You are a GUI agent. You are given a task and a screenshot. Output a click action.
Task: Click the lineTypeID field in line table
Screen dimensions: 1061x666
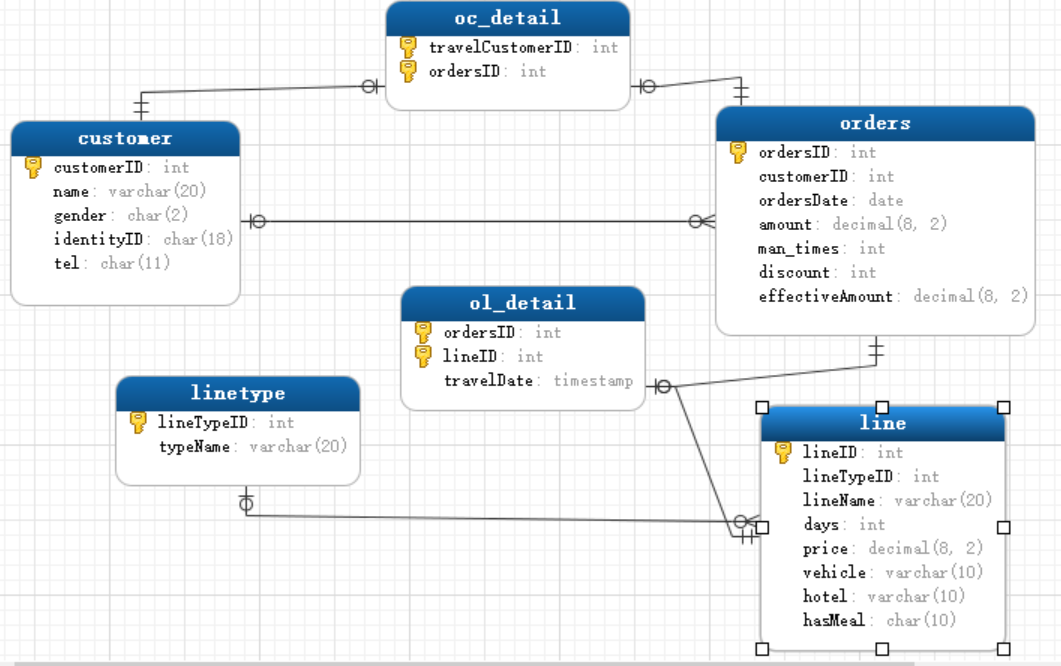pos(870,476)
